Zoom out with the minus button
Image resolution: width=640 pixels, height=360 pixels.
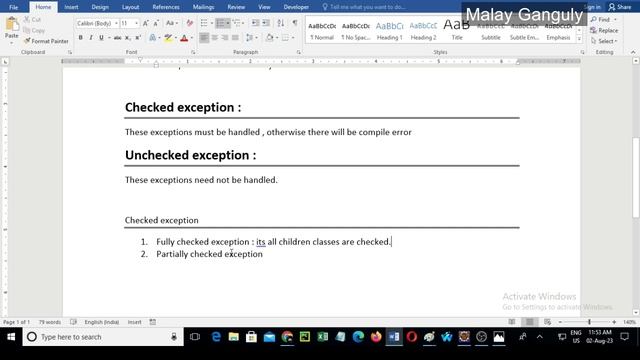tap(560, 322)
